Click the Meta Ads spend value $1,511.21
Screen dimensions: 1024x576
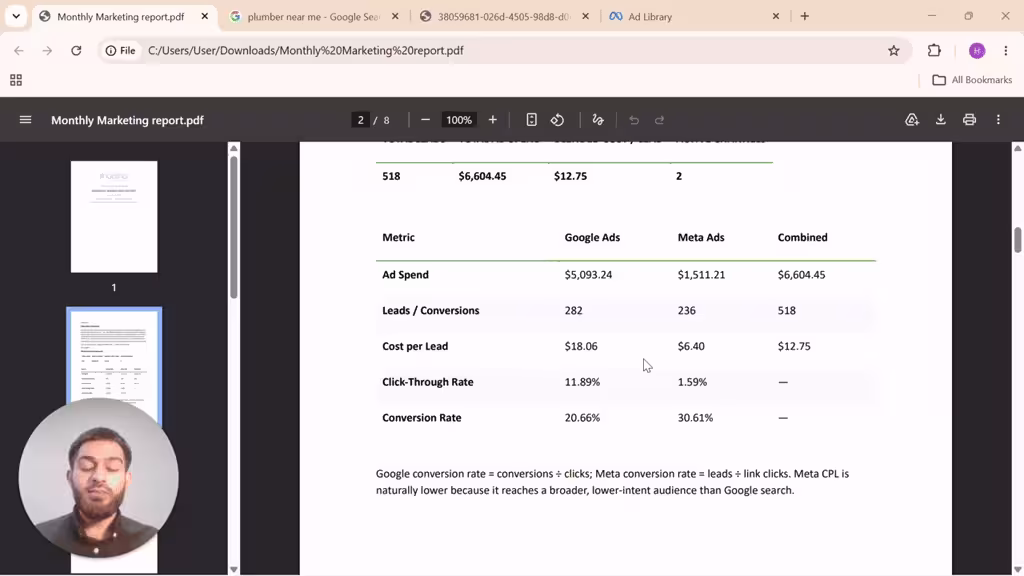click(701, 275)
